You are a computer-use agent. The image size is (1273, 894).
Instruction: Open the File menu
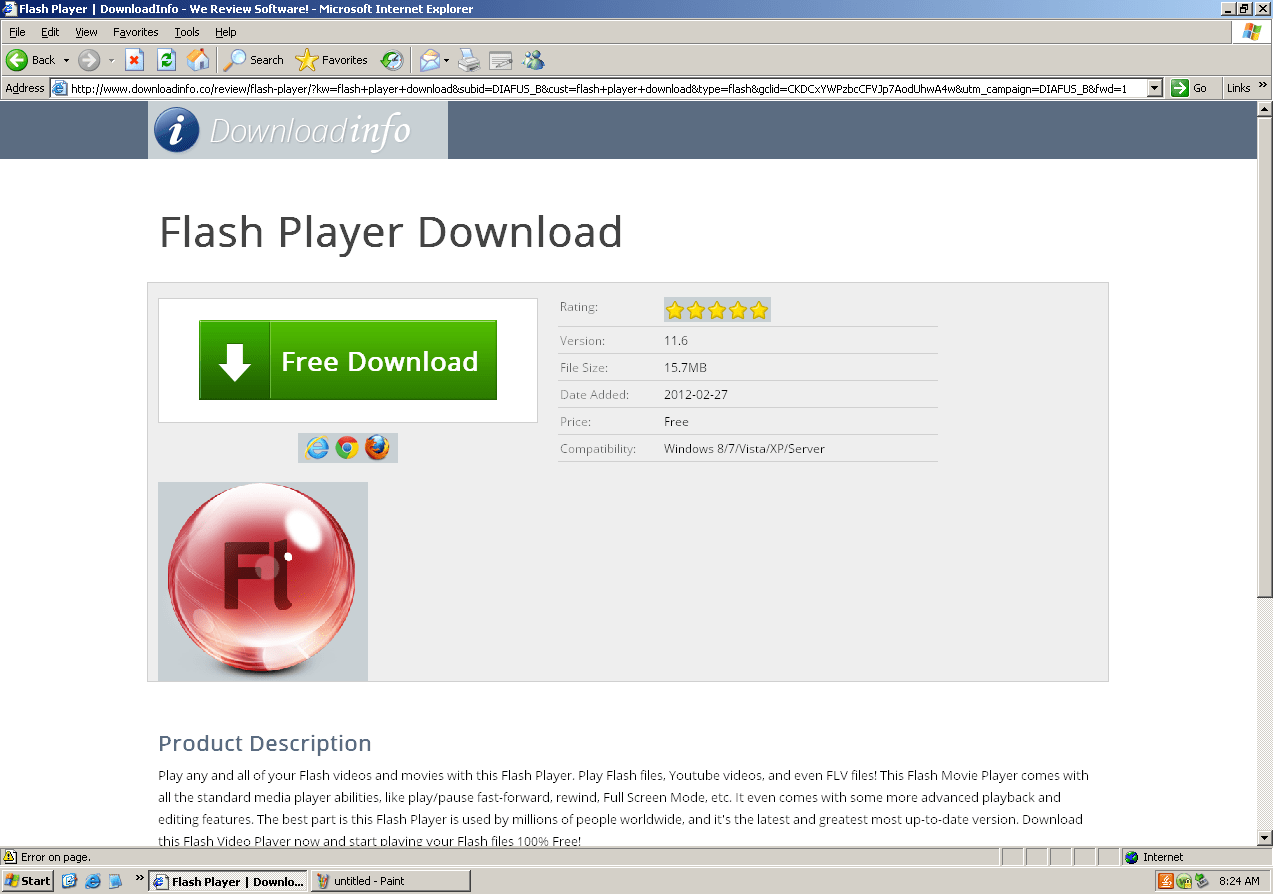tap(17, 32)
